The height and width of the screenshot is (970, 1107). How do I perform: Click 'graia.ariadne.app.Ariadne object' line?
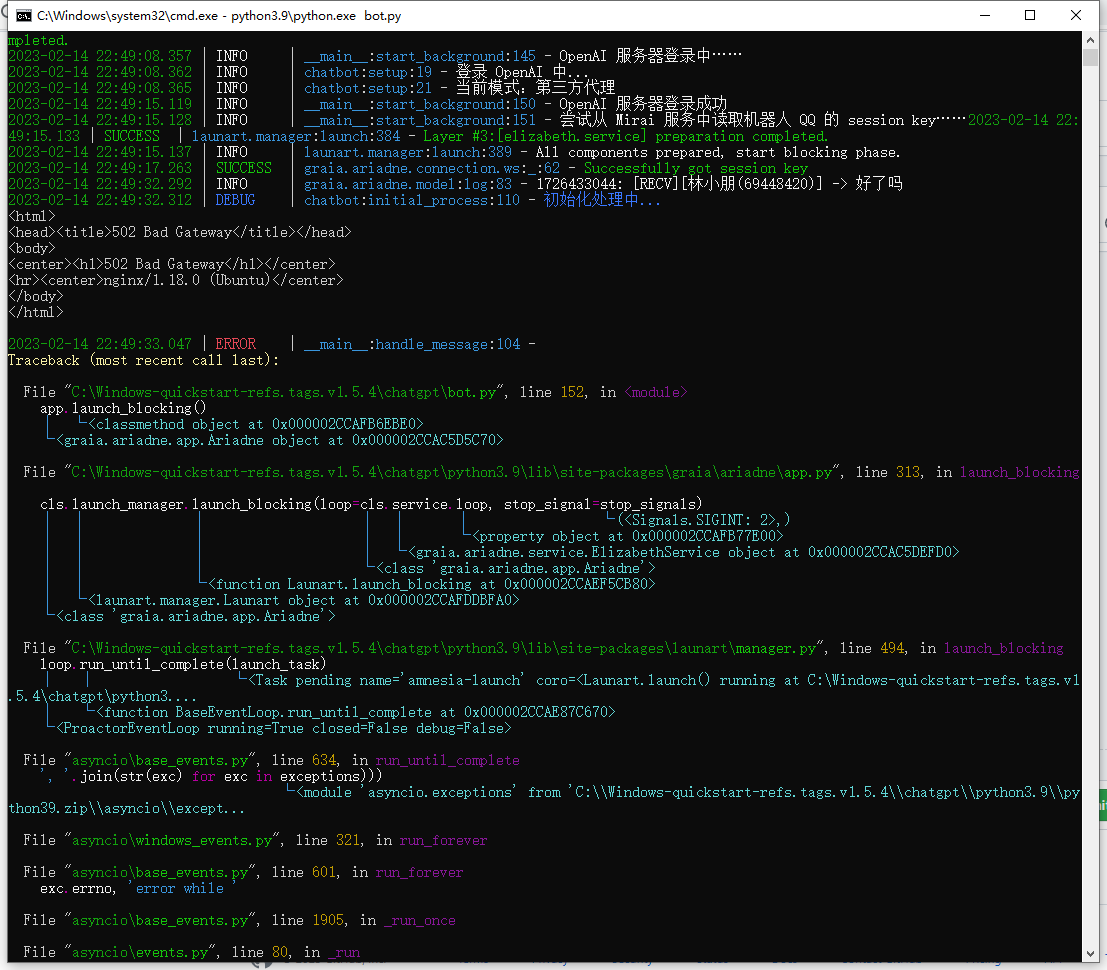(279, 440)
